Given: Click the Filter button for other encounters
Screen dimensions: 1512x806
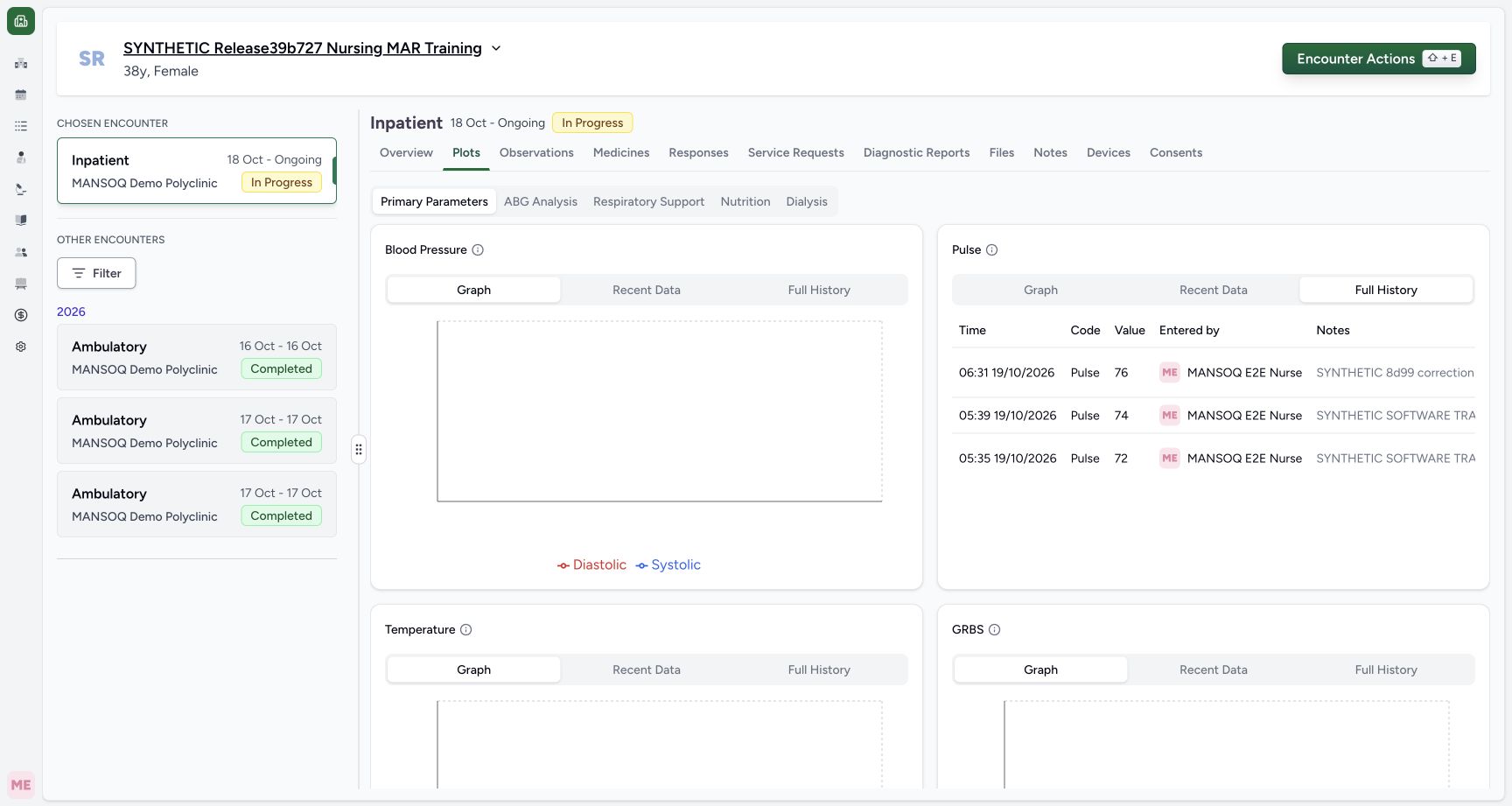Looking at the screenshot, I should click(x=96, y=273).
